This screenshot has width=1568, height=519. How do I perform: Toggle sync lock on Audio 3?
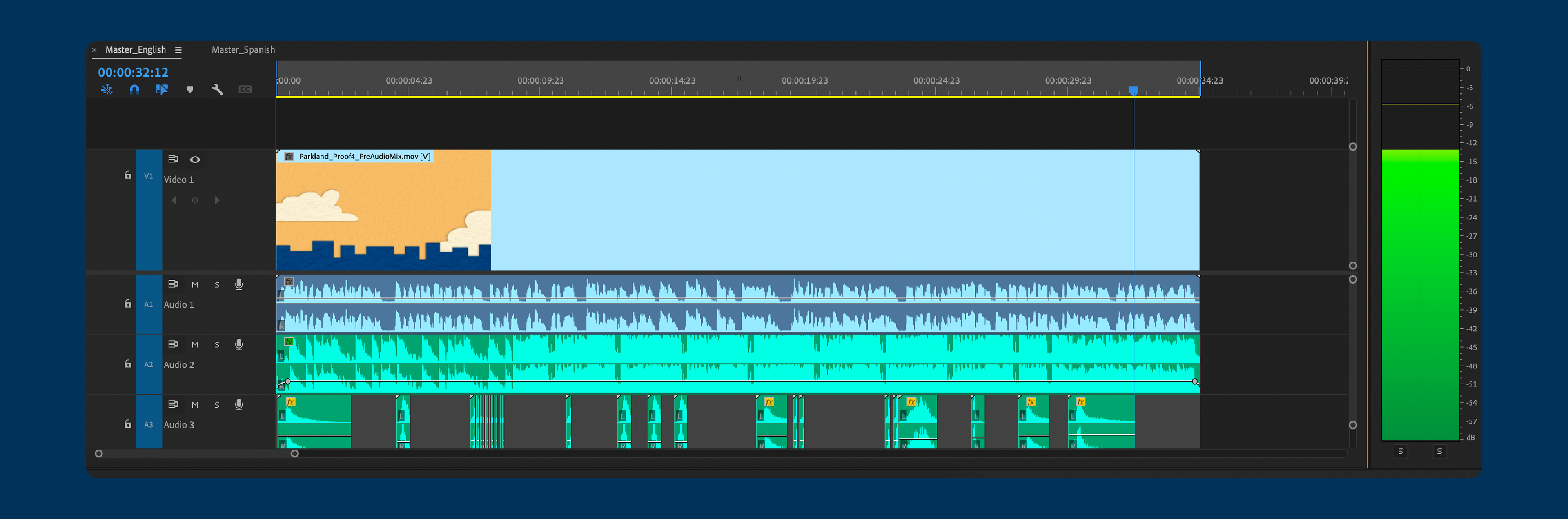pos(174,405)
